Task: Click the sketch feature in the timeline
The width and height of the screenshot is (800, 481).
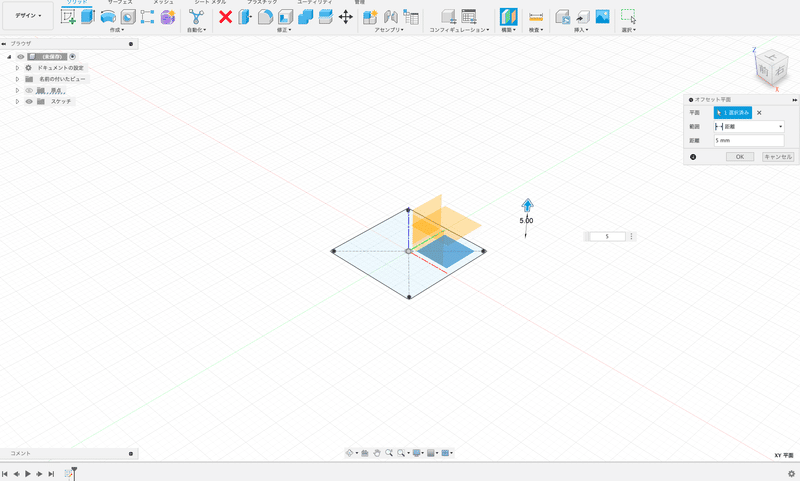Action: click(68, 474)
